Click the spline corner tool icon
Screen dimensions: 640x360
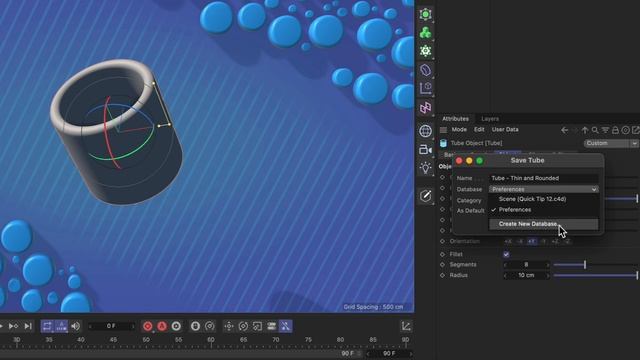click(426, 88)
